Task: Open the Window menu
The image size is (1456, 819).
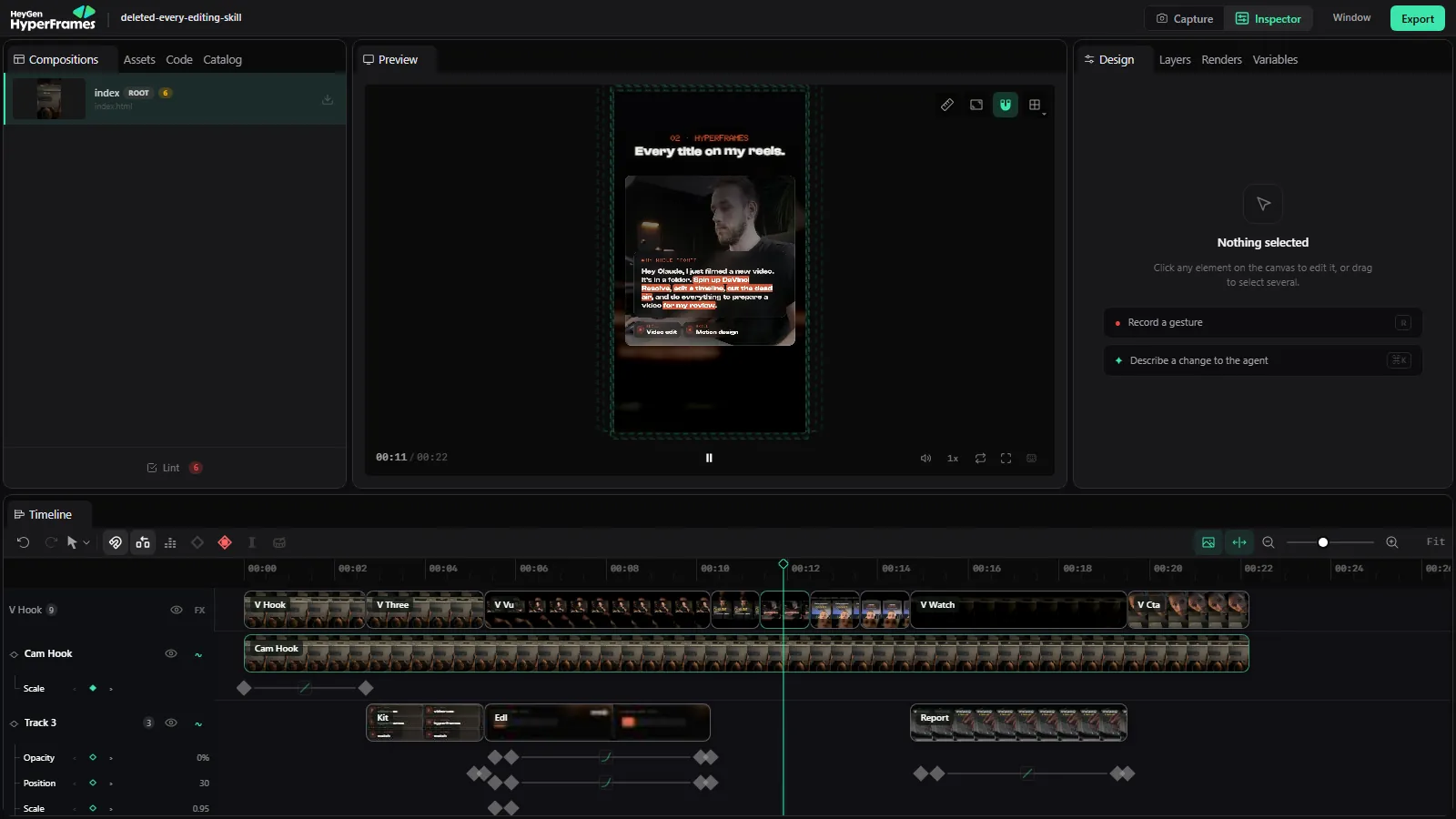Action: (1351, 17)
